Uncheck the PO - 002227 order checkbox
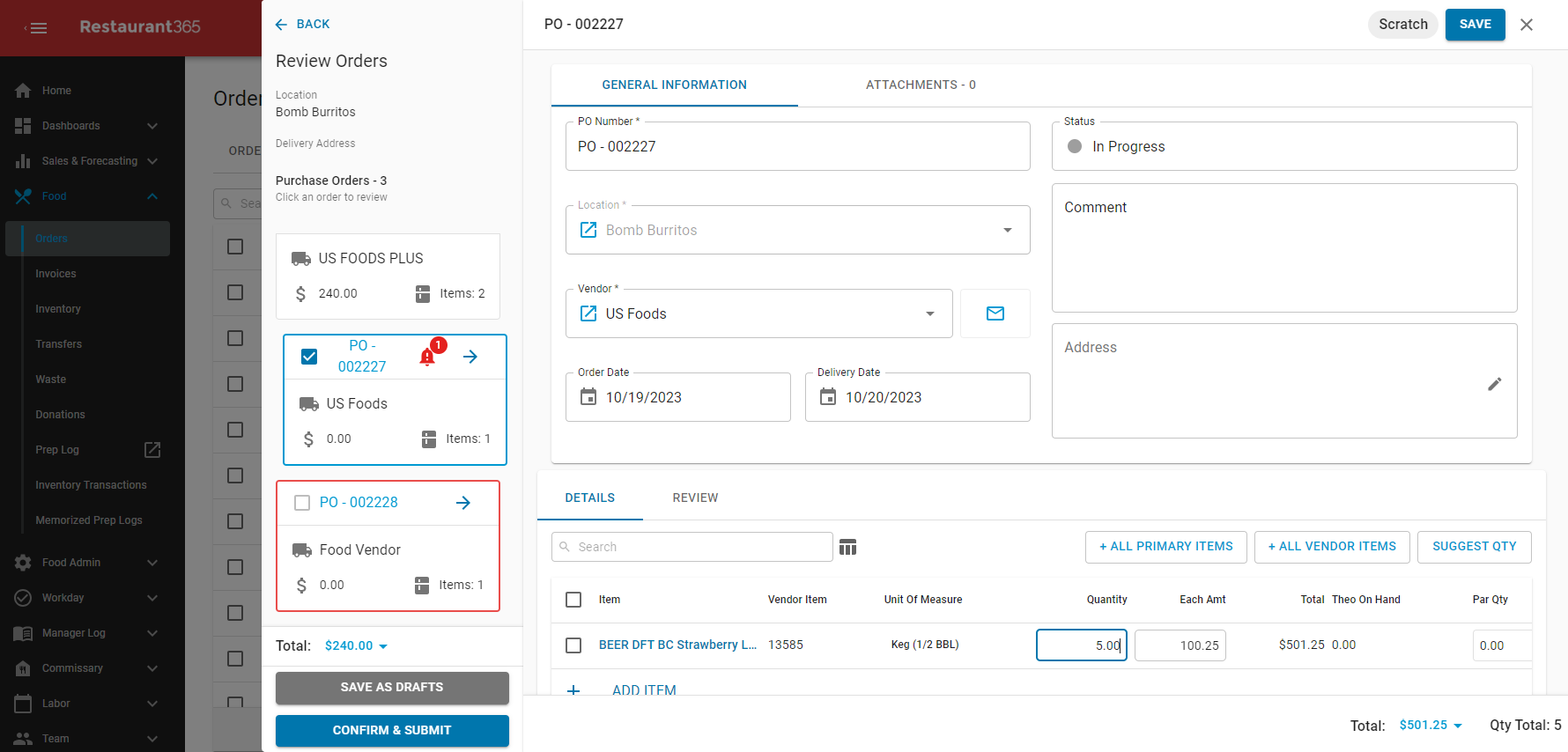Image resolution: width=1568 pixels, height=752 pixels. (x=309, y=357)
